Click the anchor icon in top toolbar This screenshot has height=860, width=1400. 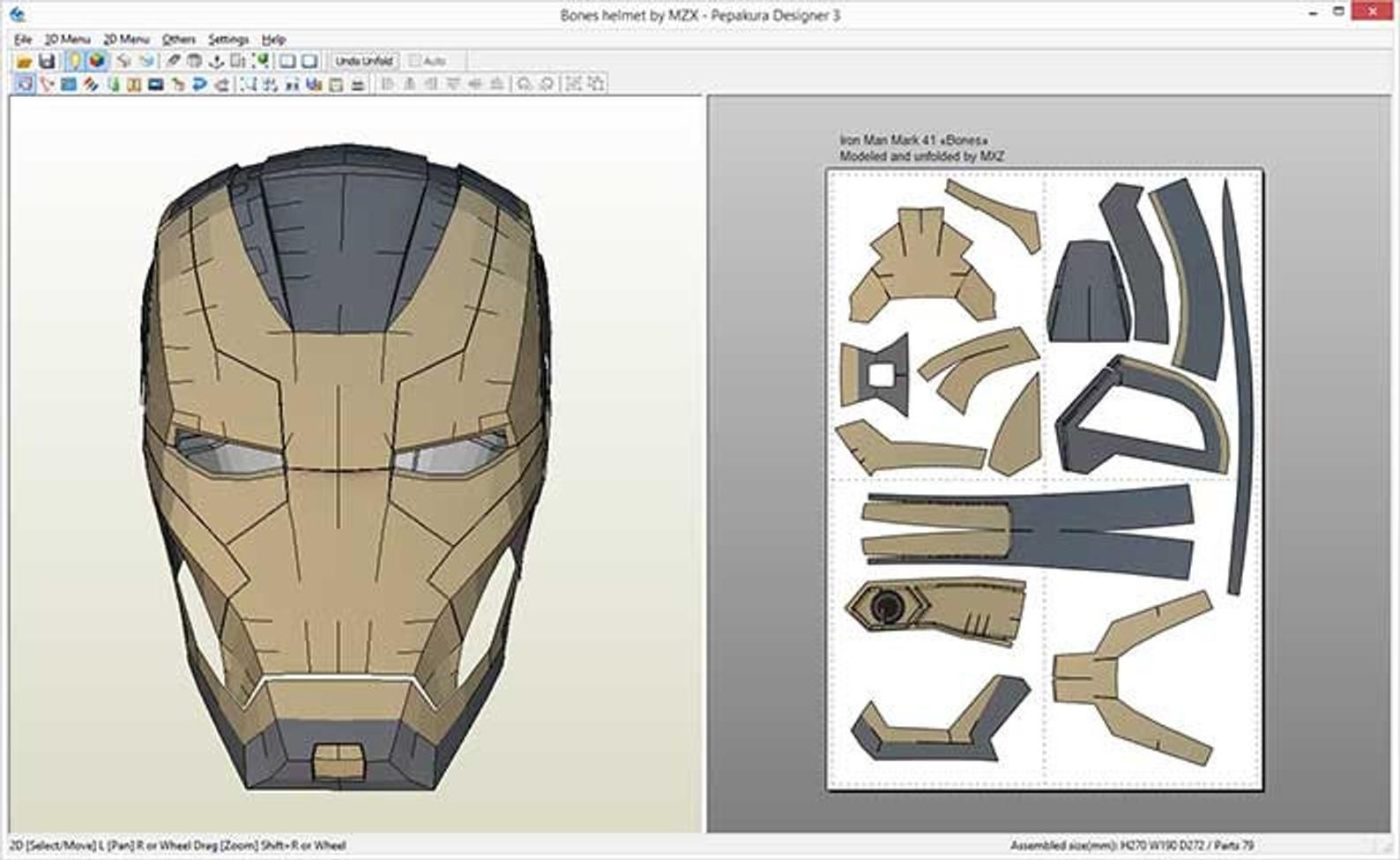(x=216, y=61)
